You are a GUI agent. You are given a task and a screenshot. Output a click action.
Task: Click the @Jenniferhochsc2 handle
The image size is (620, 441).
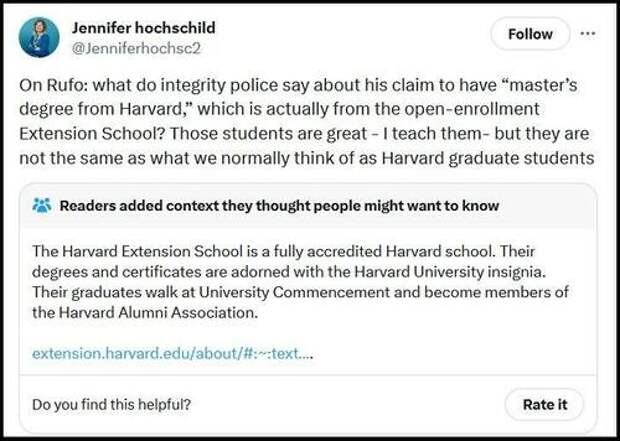(x=136, y=48)
